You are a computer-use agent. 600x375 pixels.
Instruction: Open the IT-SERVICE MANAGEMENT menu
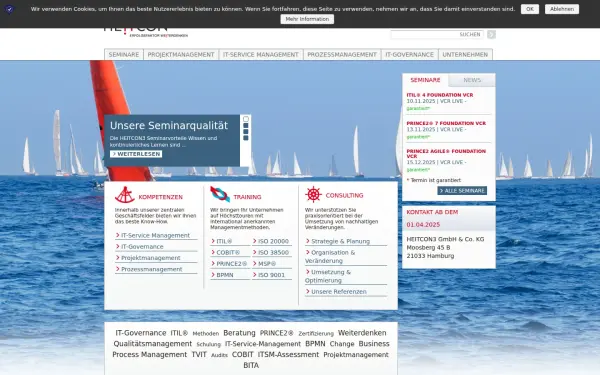click(261, 55)
